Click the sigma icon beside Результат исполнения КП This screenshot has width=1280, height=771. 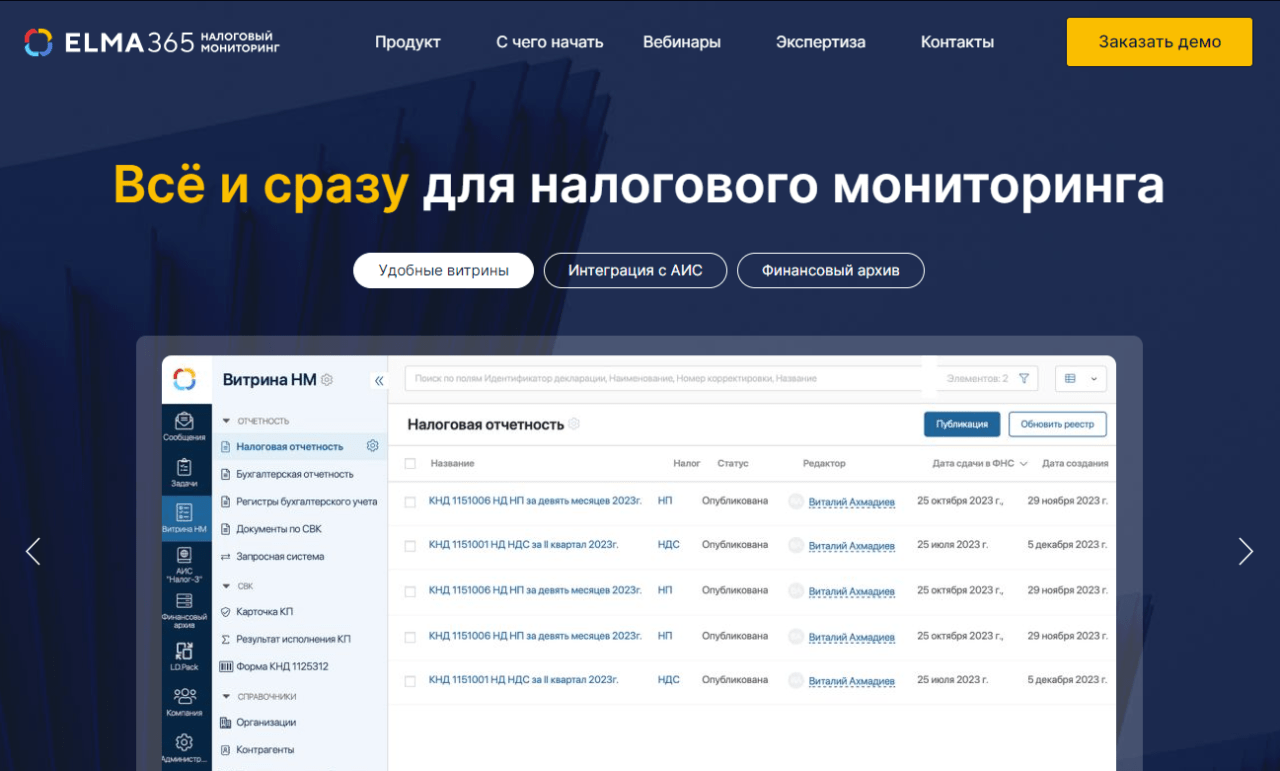click(x=225, y=639)
